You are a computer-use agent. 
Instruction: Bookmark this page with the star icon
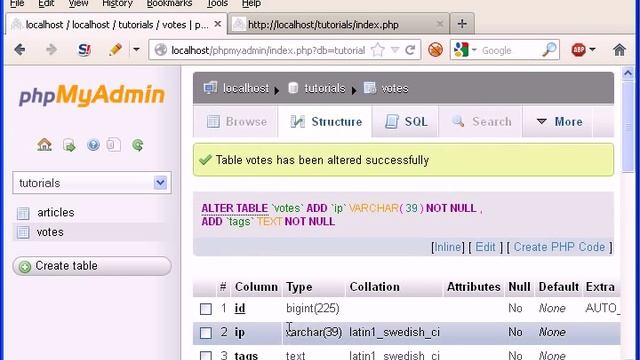click(x=378, y=50)
